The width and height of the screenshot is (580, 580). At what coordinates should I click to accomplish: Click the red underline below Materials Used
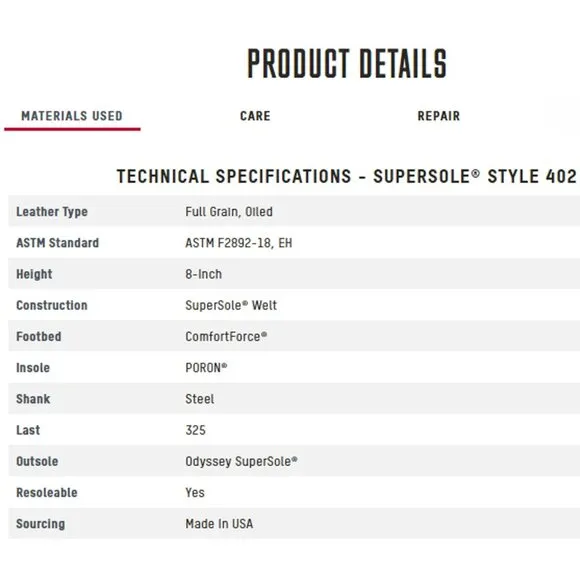click(72, 129)
